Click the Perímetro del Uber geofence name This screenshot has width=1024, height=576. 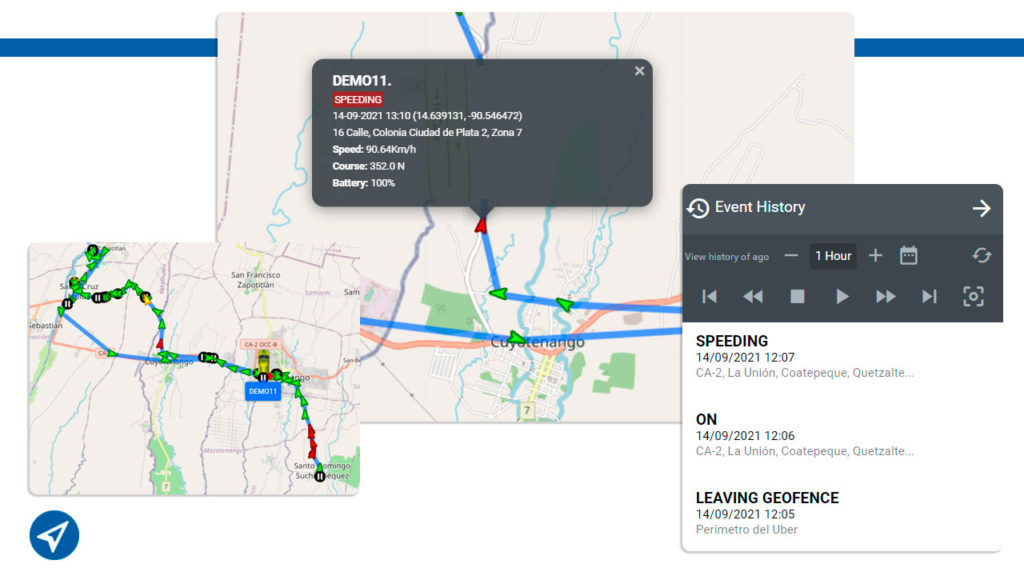coord(746,530)
